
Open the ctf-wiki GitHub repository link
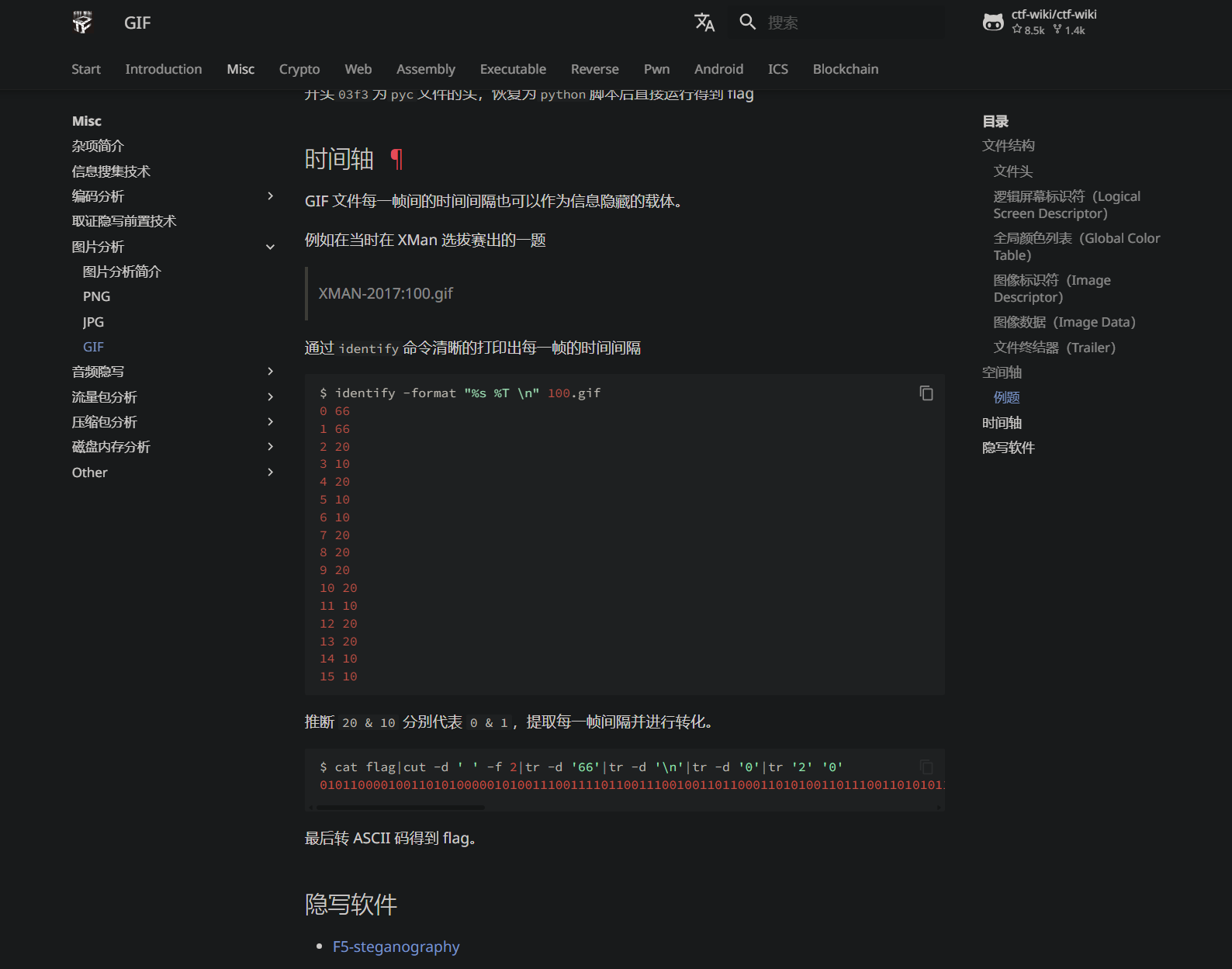click(1040, 22)
